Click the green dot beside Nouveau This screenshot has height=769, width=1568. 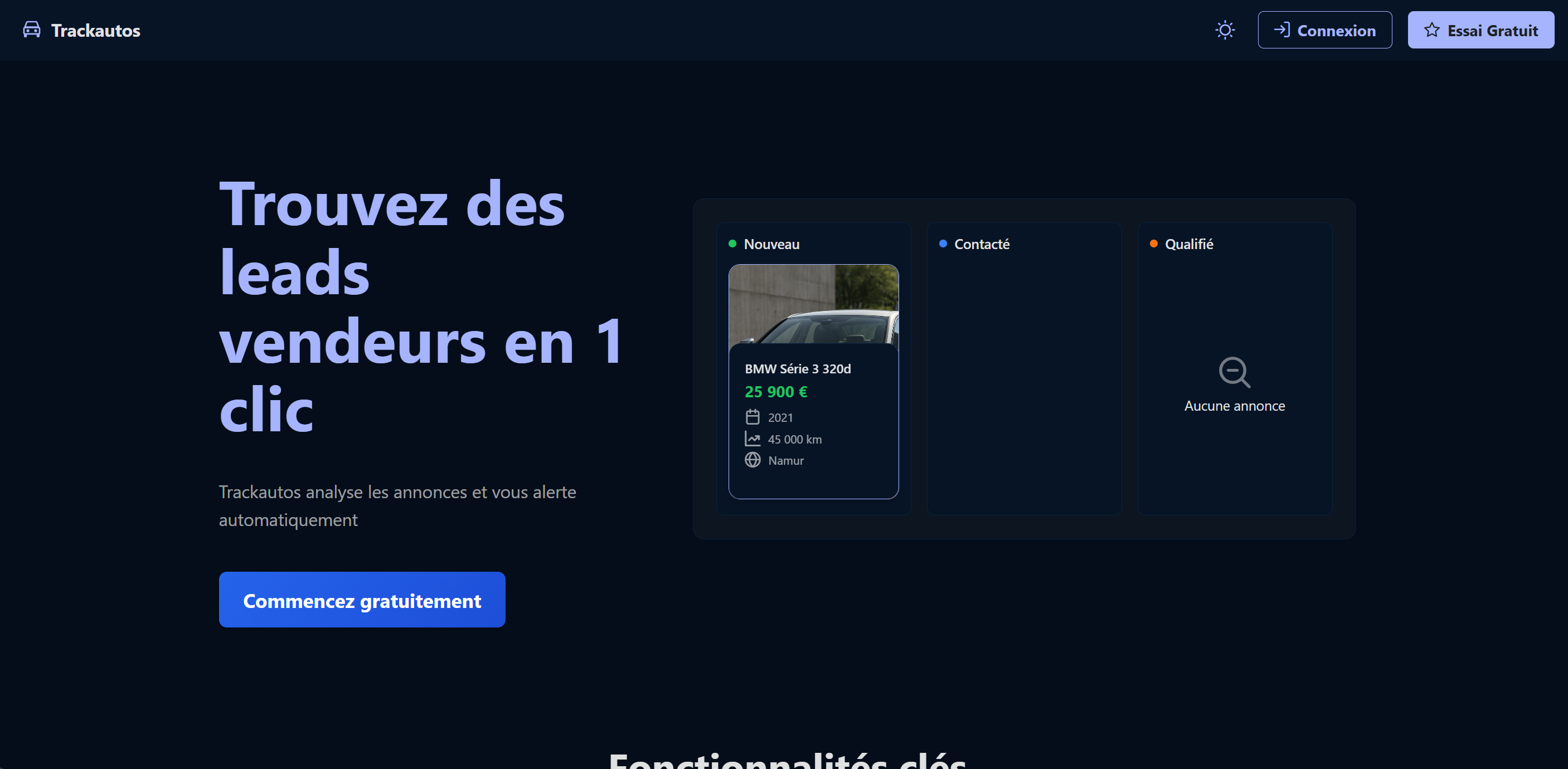[x=732, y=244]
